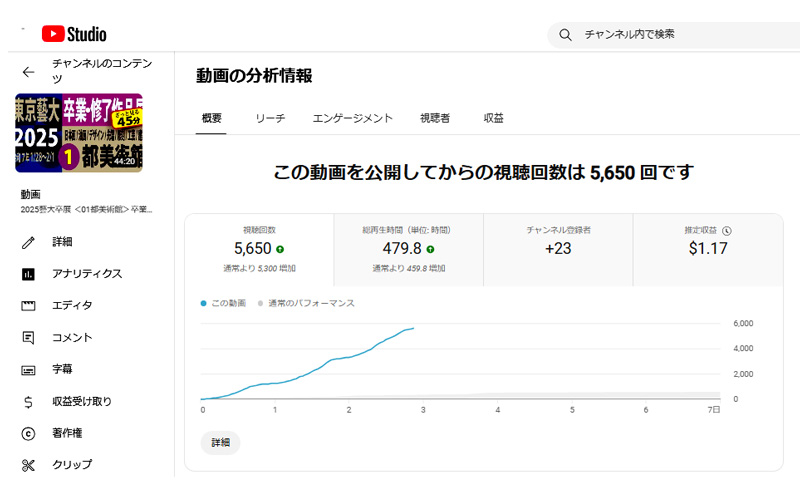Click the 動画 label above the title

31,194
